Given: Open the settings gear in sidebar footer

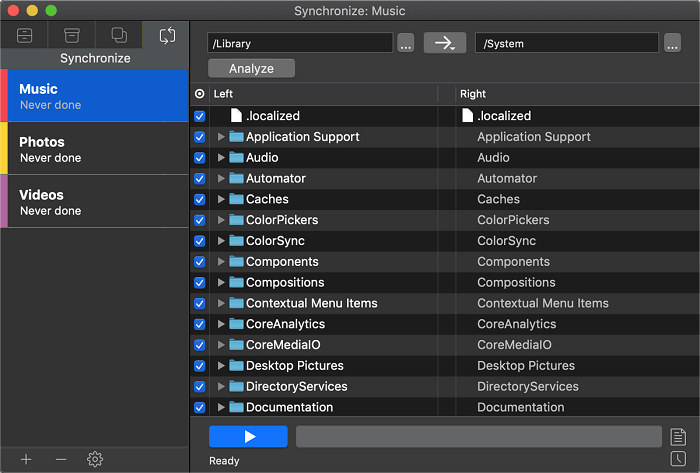Looking at the screenshot, I should point(95,459).
